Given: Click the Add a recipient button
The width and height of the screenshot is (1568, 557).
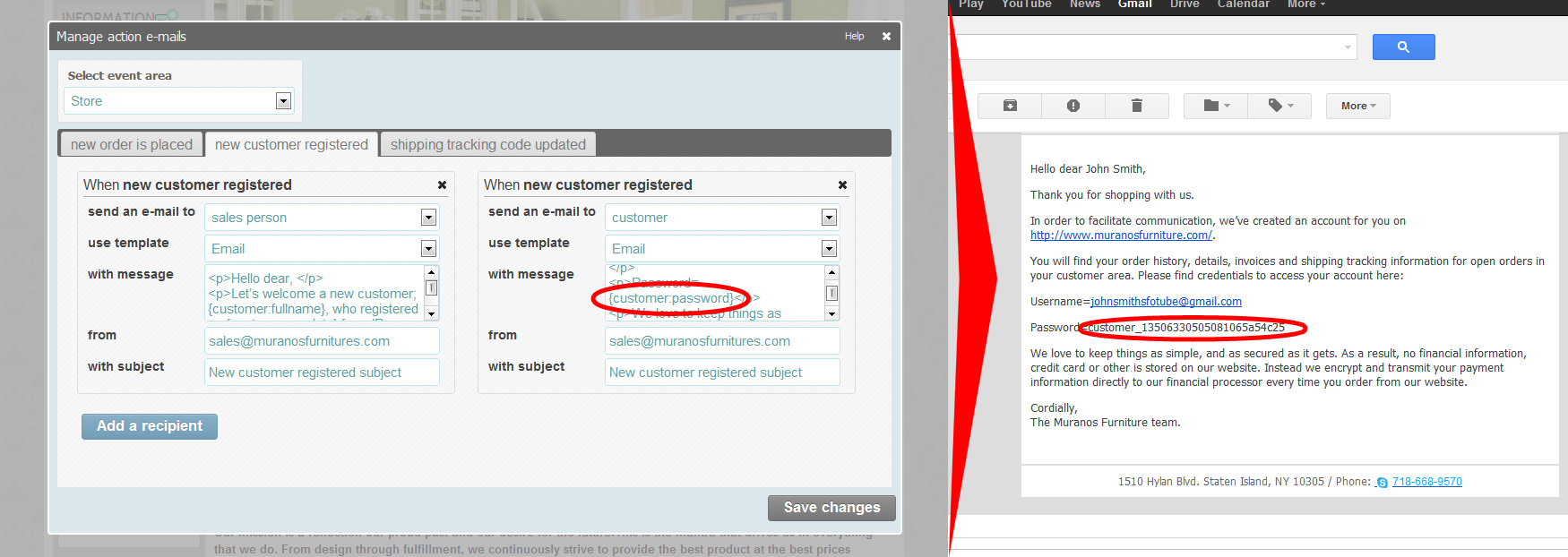Looking at the screenshot, I should 150,426.
